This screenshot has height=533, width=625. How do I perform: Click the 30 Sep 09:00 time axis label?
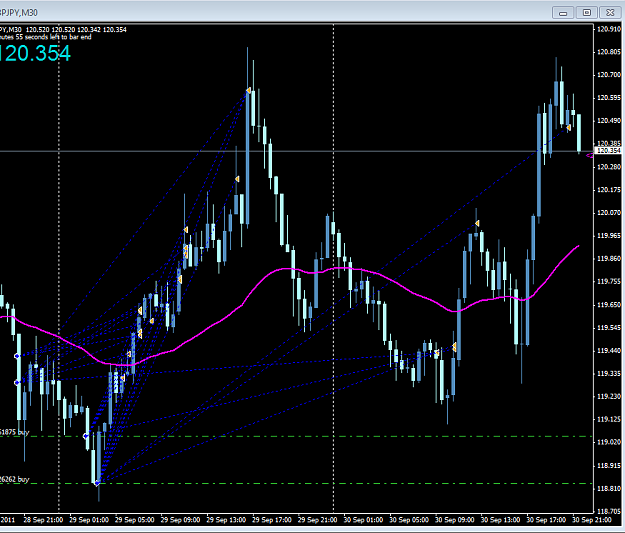(455, 520)
